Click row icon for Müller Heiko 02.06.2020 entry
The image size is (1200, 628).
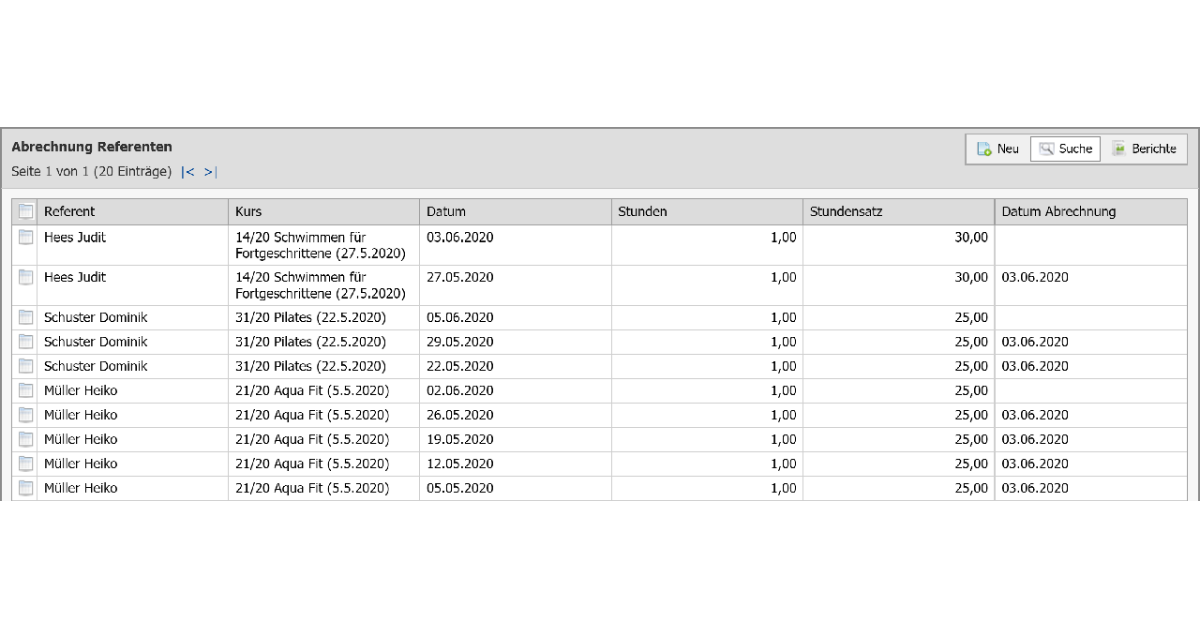tap(26, 391)
